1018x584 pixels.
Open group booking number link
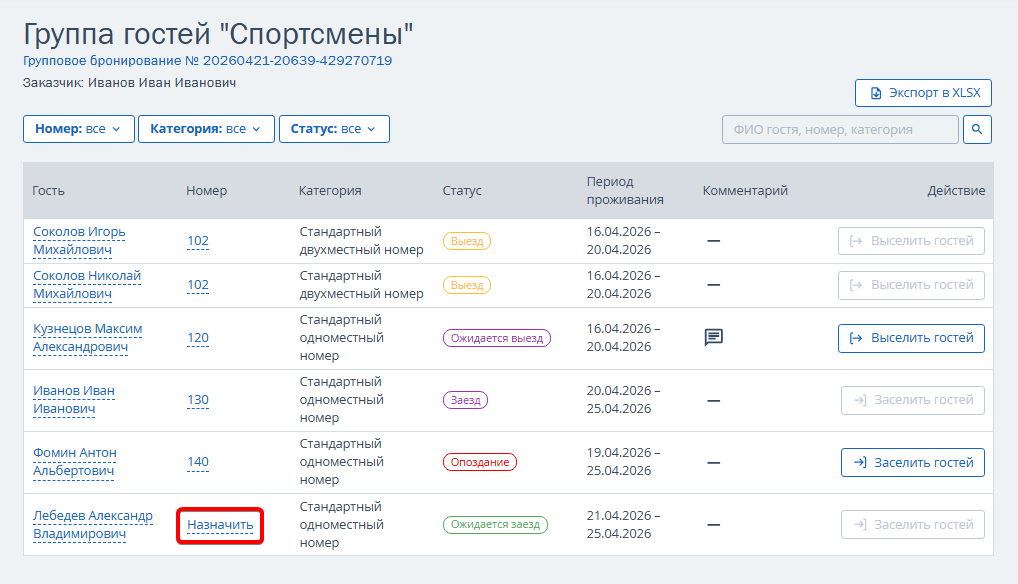click(x=208, y=60)
